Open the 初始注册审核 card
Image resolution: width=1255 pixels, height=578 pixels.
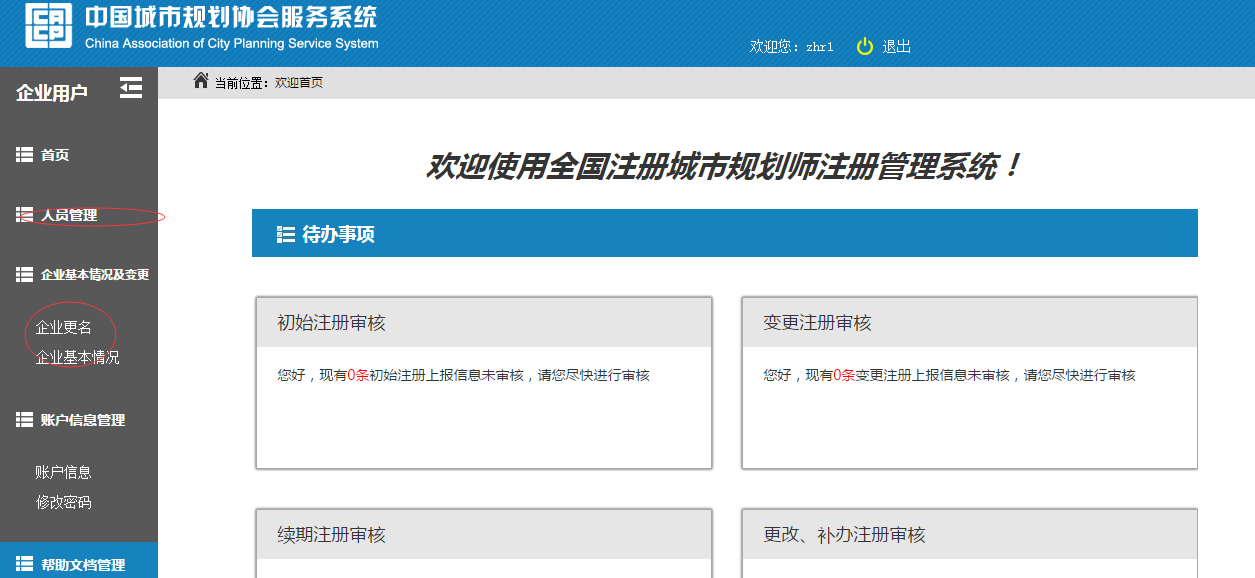click(331, 323)
